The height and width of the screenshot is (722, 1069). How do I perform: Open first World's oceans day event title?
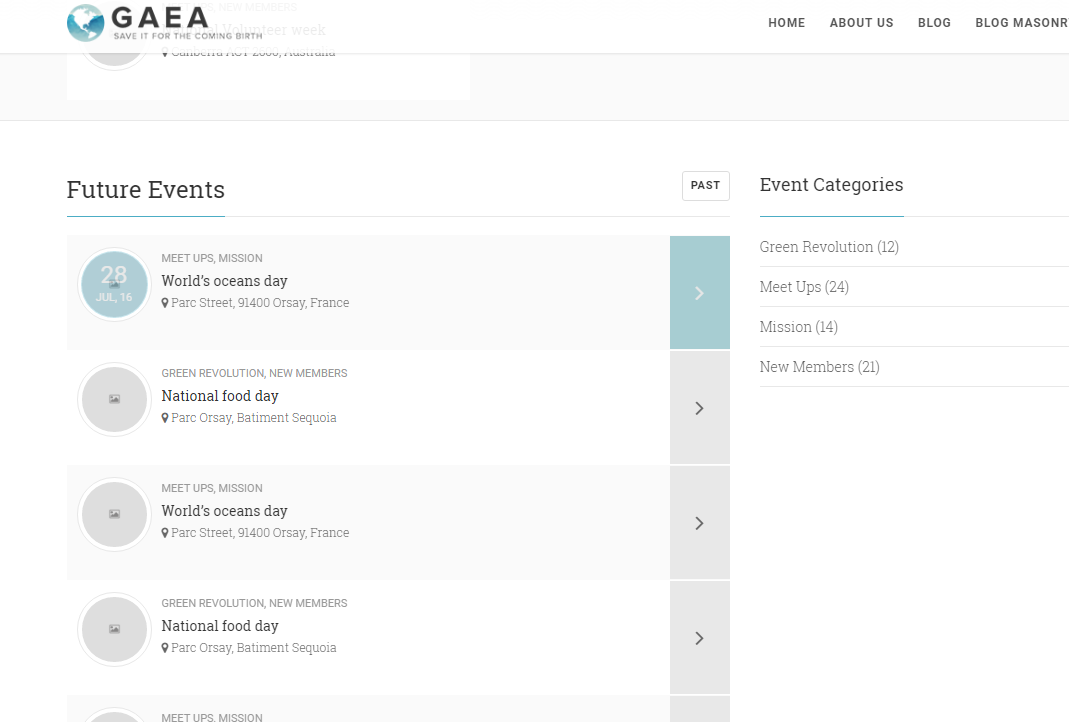click(224, 281)
